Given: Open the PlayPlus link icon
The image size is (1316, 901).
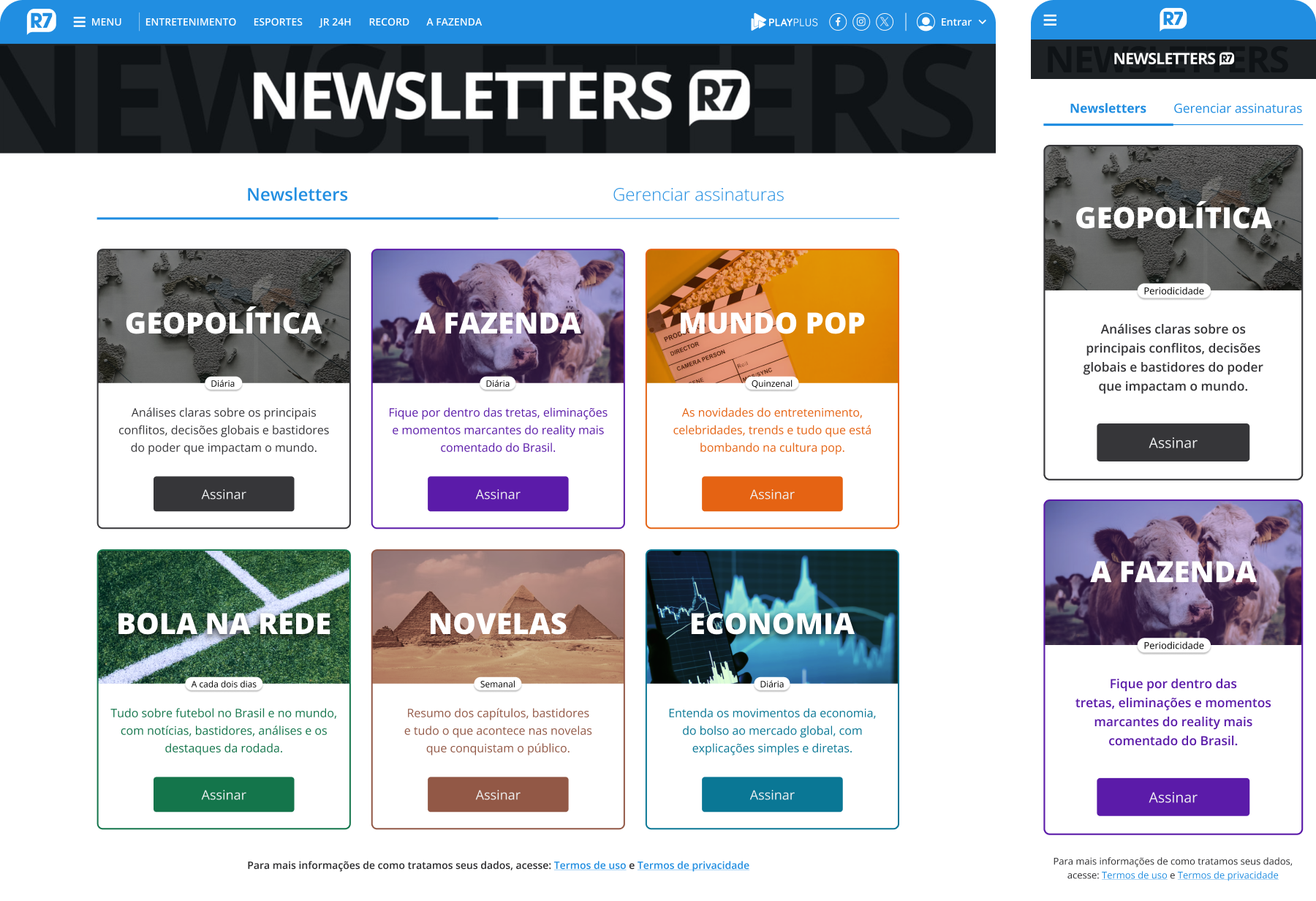Looking at the screenshot, I should 784,22.
